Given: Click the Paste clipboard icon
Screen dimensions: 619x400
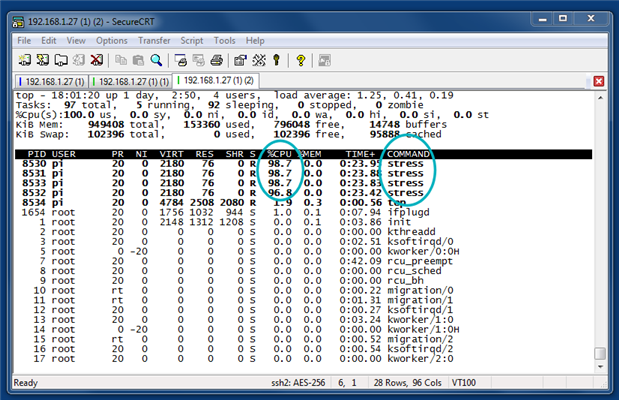Looking at the screenshot, I should (x=138, y=60).
